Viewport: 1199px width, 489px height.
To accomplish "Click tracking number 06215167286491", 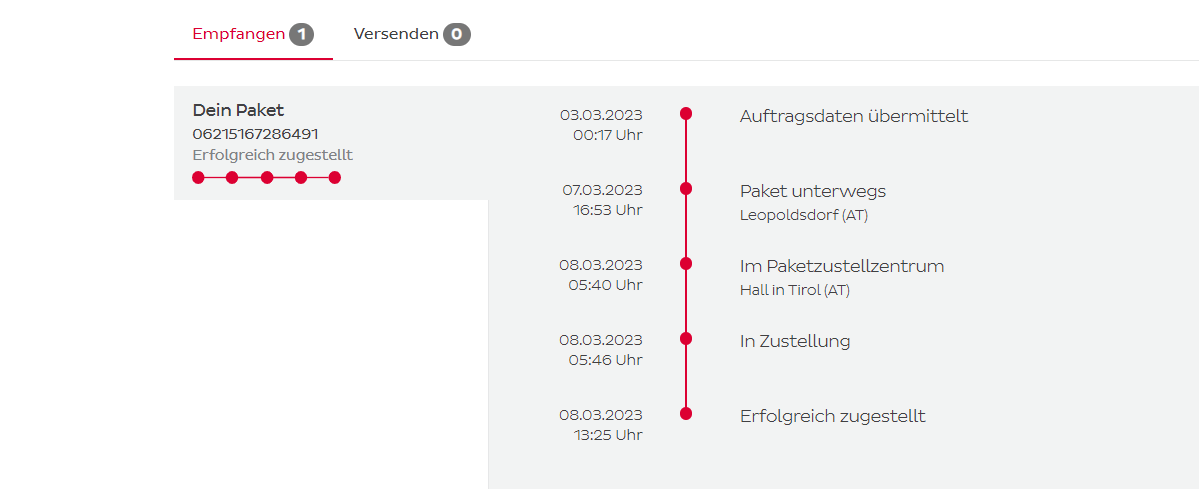I will coord(256,133).
